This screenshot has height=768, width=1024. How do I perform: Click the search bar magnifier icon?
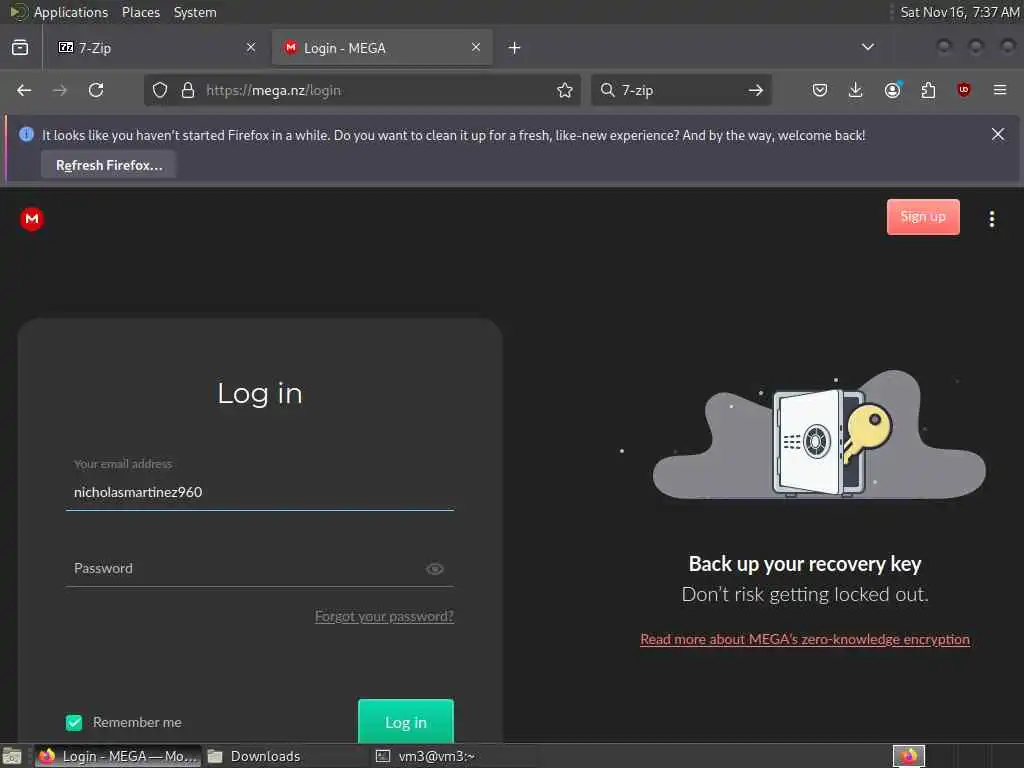pyautogui.click(x=607, y=90)
